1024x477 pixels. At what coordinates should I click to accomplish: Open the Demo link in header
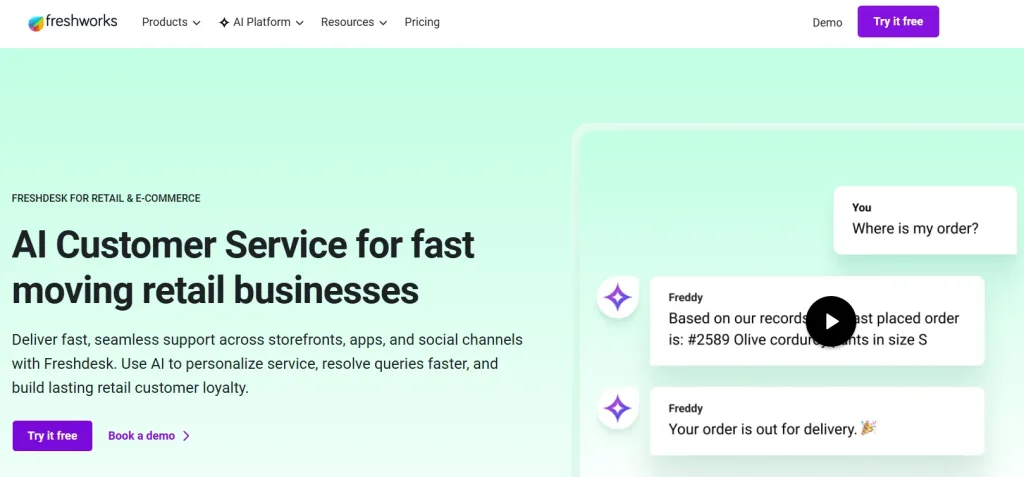click(827, 22)
